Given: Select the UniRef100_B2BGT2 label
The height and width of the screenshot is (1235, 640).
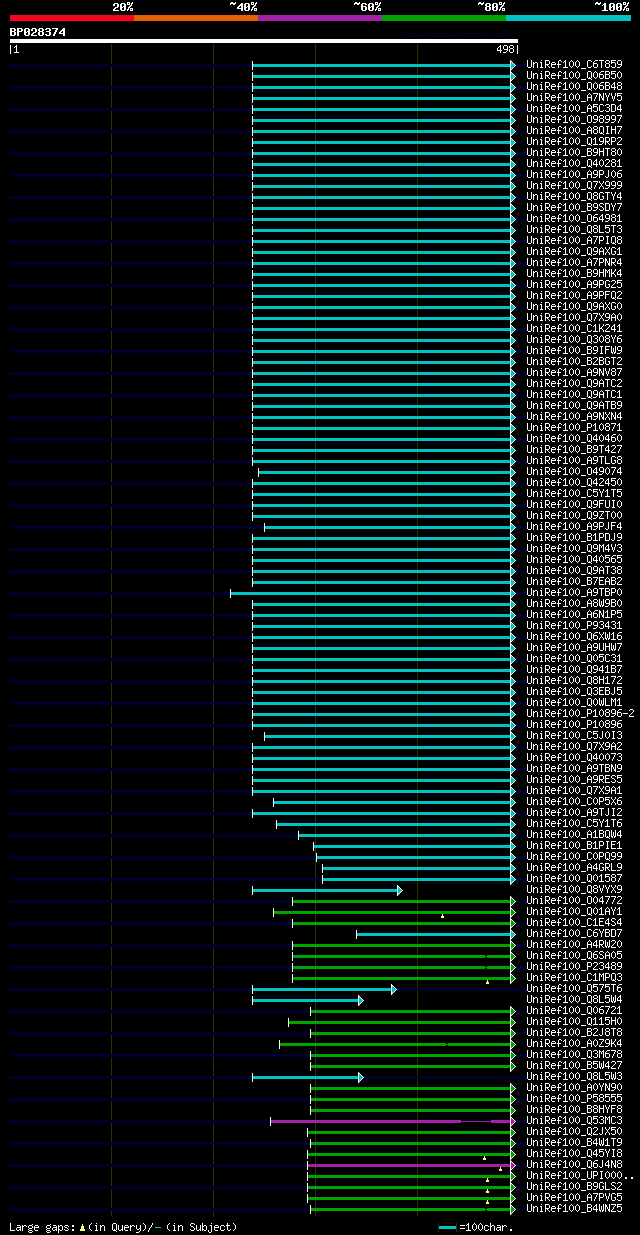Looking at the screenshot, I should click(x=574, y=361).
